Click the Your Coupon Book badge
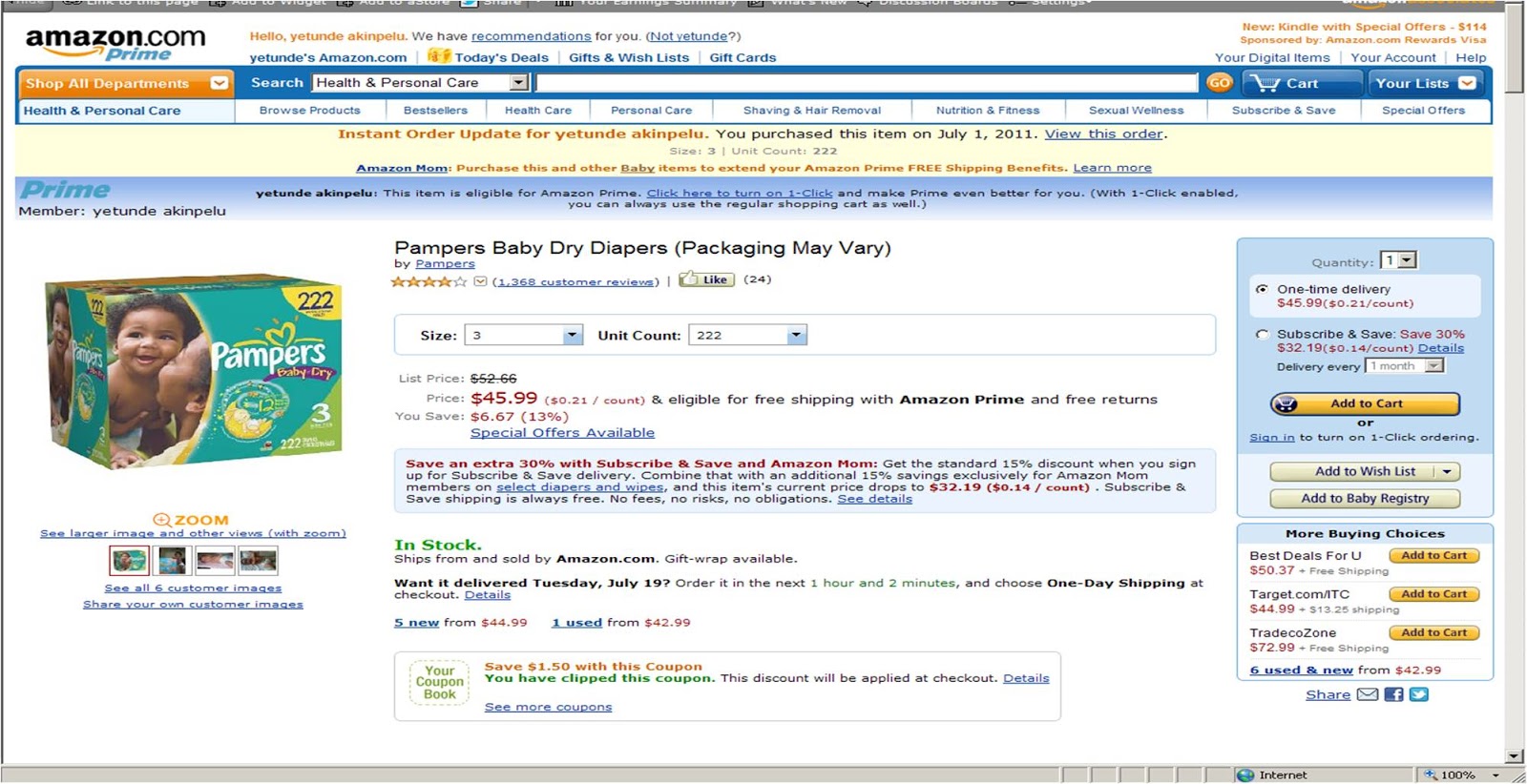The height and width of the screenshot is (784, 1527). click(439, 682)
